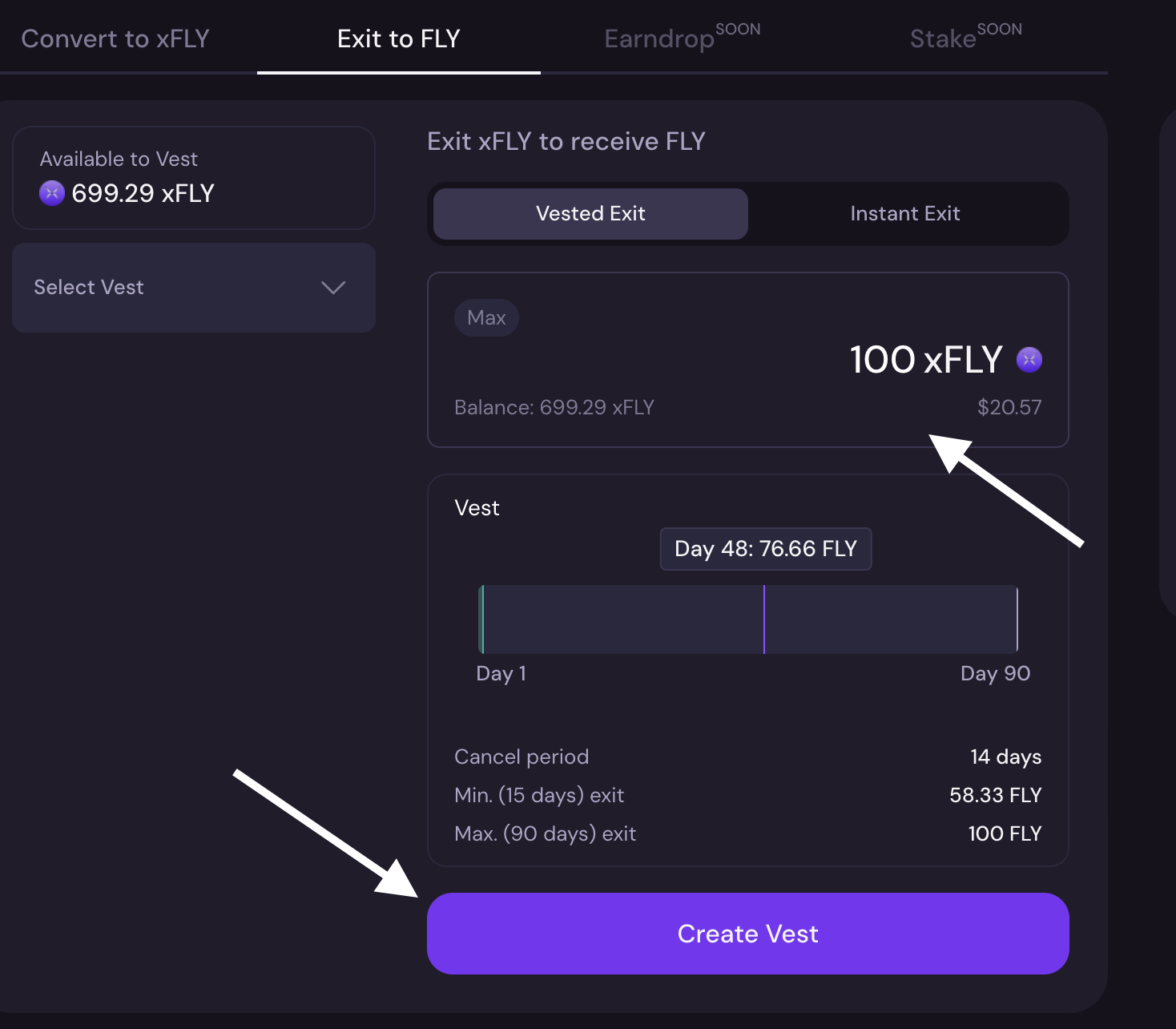Click the Day 90 end marker
Viewport: 1176px width, 1029px height.
click(1017, 619)
